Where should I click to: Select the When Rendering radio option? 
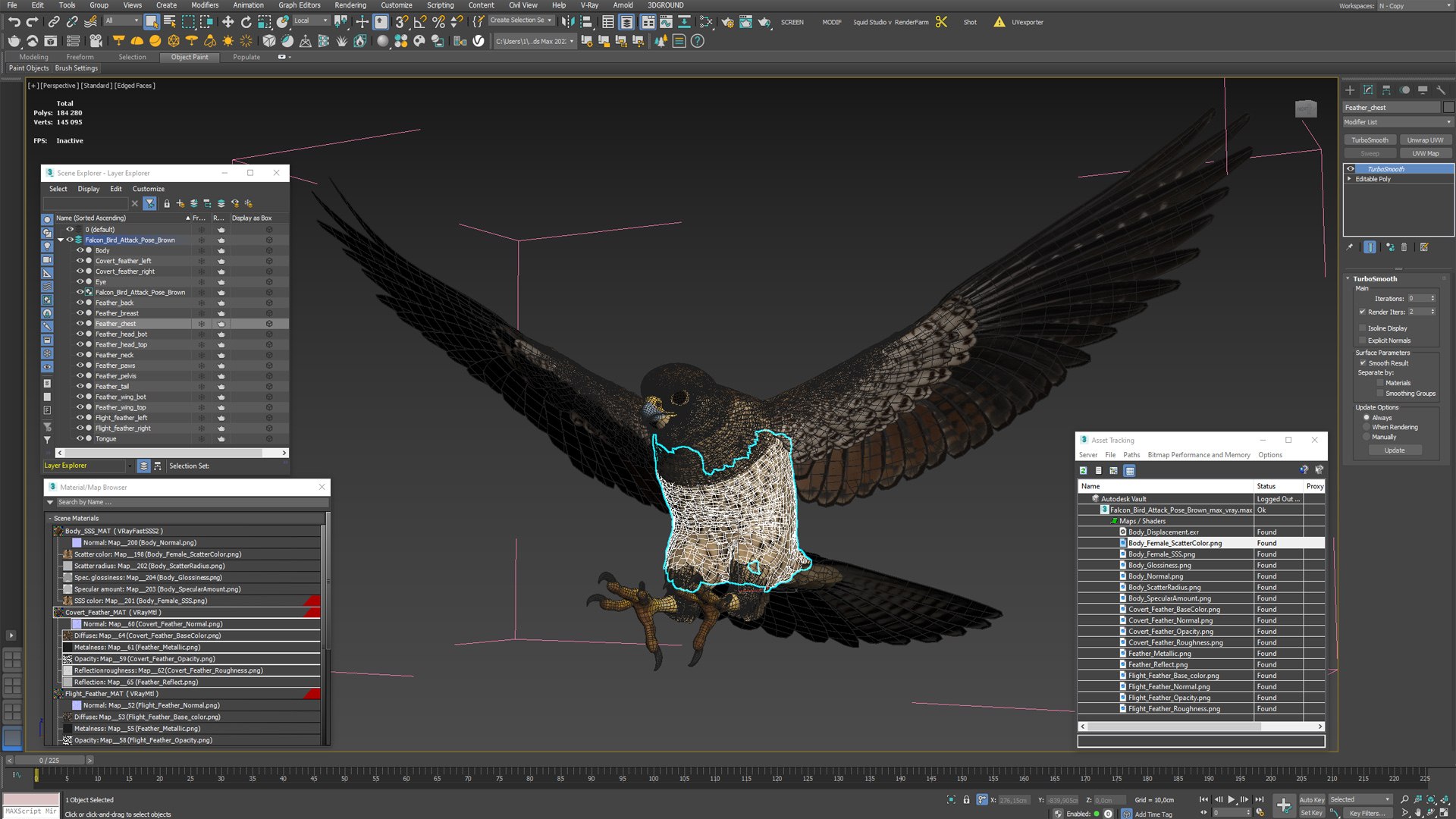[1367, 427]
